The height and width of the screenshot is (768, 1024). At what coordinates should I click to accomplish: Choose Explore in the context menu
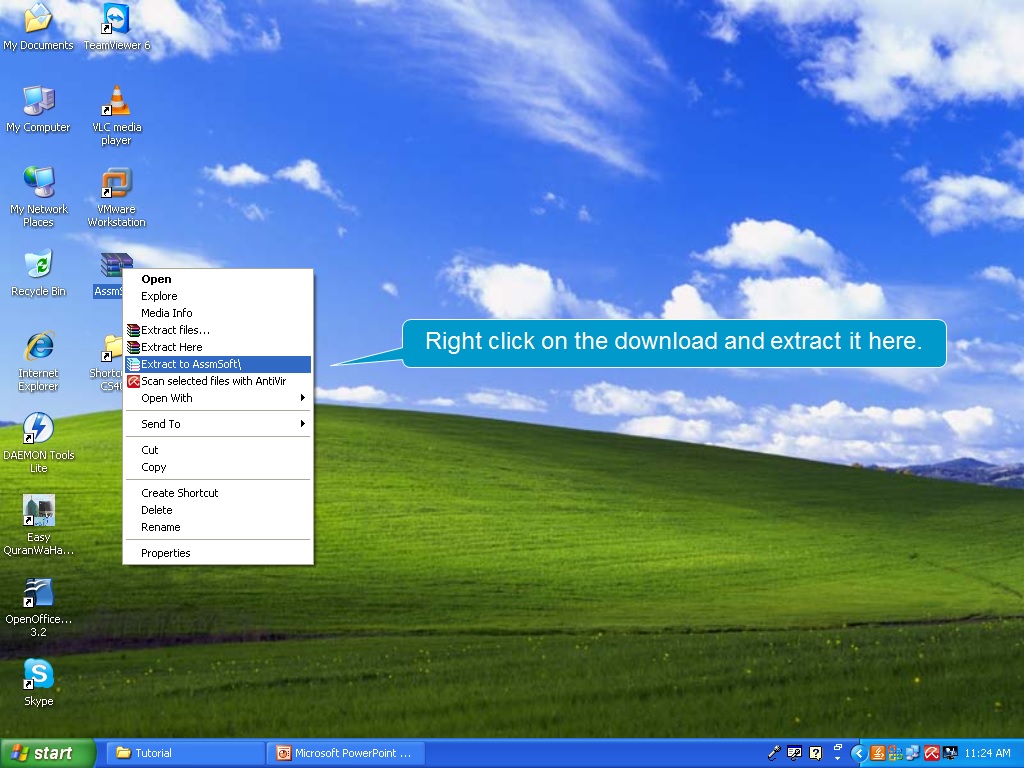pos(218,296)
